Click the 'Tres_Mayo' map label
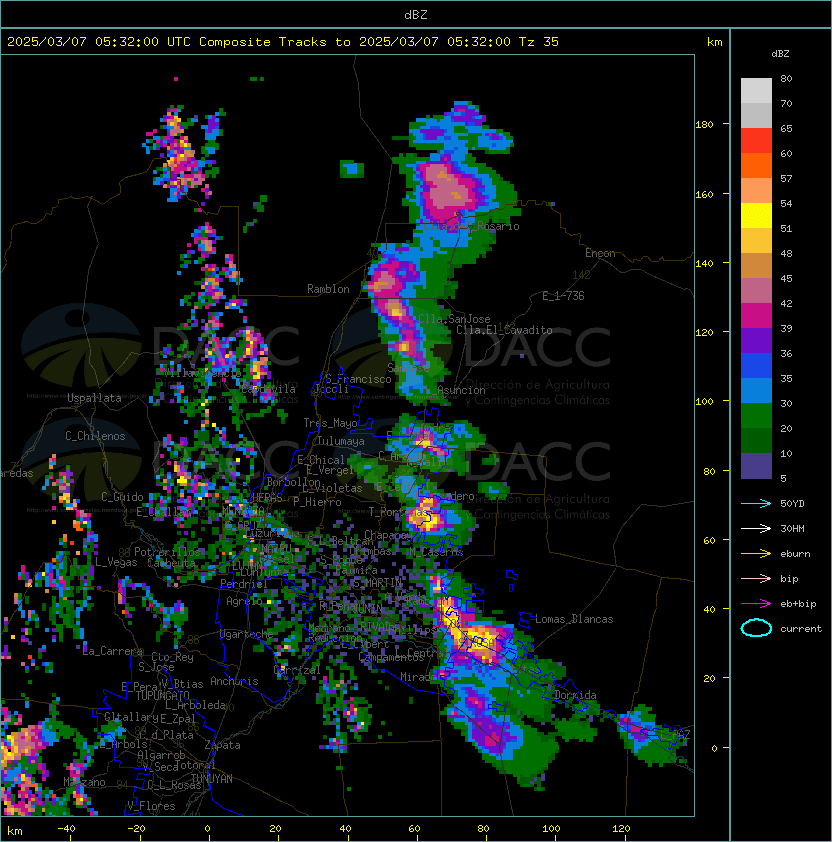Screen dimensions: 832x842 [330, 423]
